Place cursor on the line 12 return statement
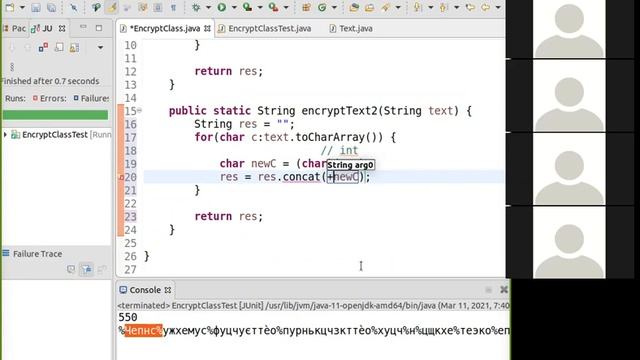 [229, 71]
